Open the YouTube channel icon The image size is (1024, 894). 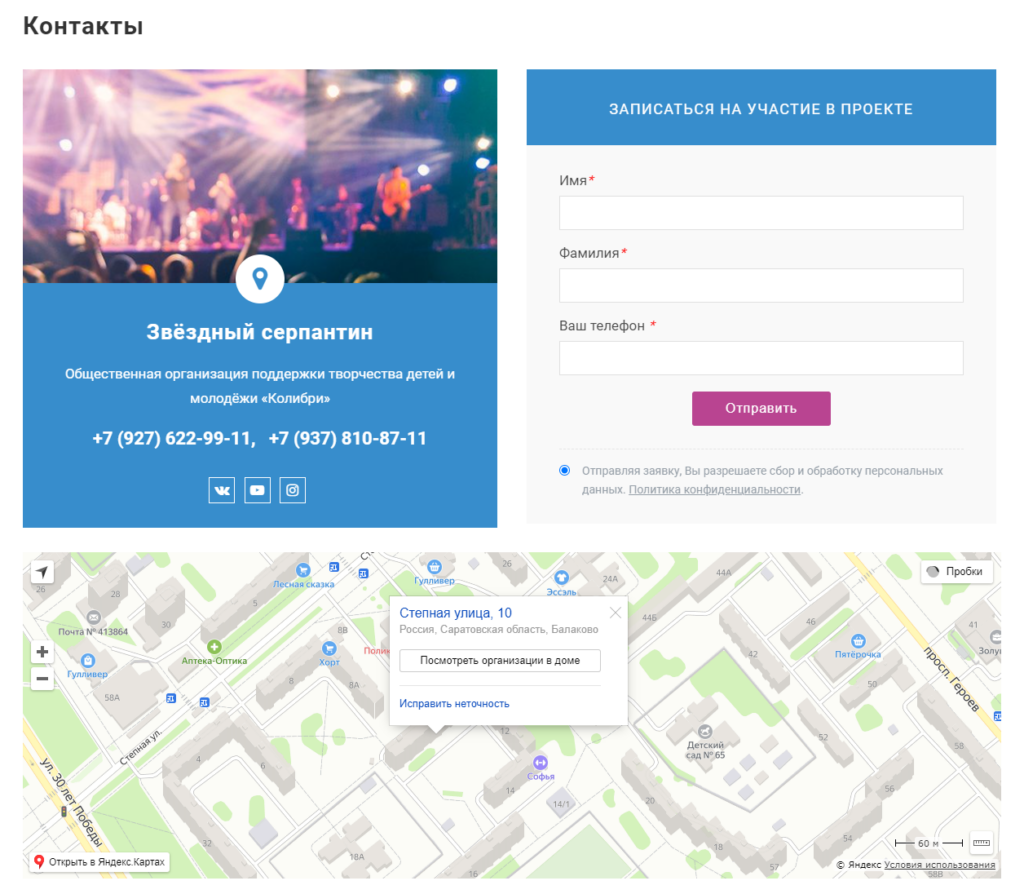[x=257, y=490]
